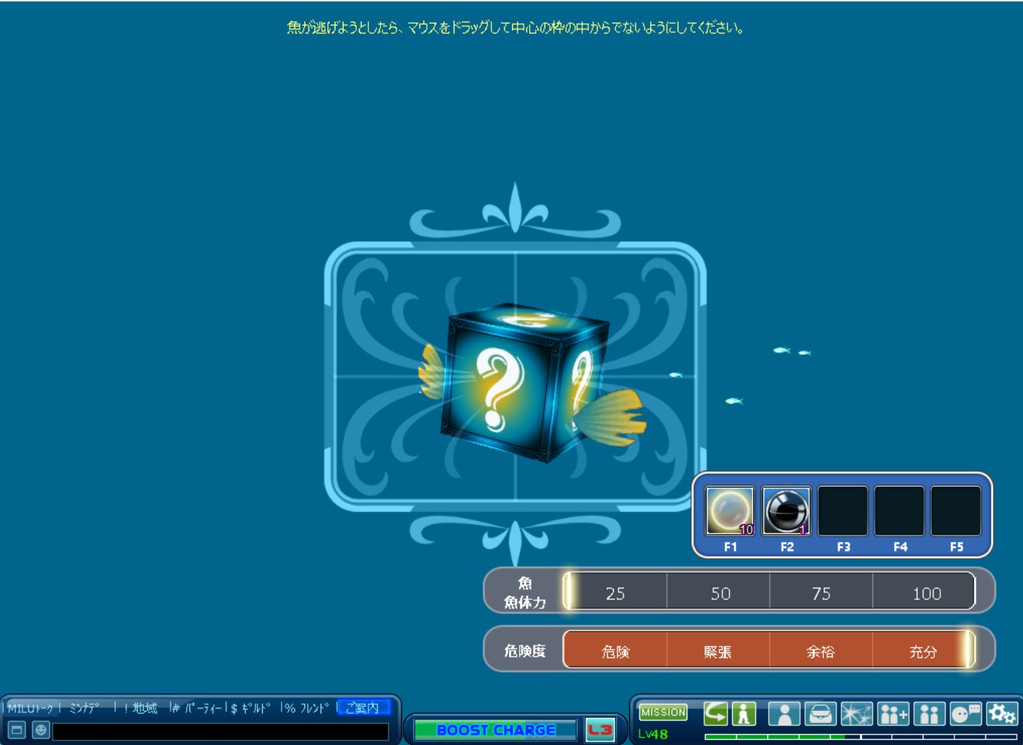Switch to the ご案内 chat tab
Viewport: 1023px width, 745px height.
[x=362, y=708]
